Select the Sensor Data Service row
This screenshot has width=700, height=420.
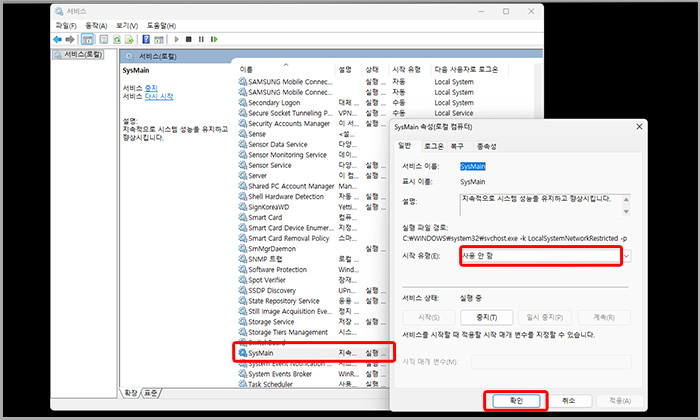coord(314,145)
